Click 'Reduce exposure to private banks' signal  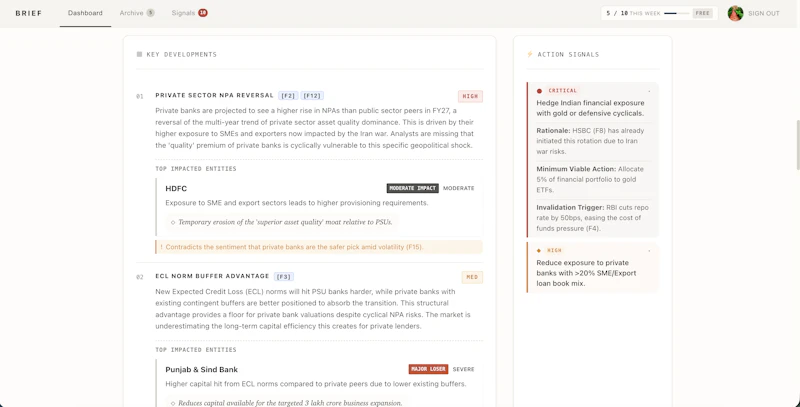[x=587, y=273]
